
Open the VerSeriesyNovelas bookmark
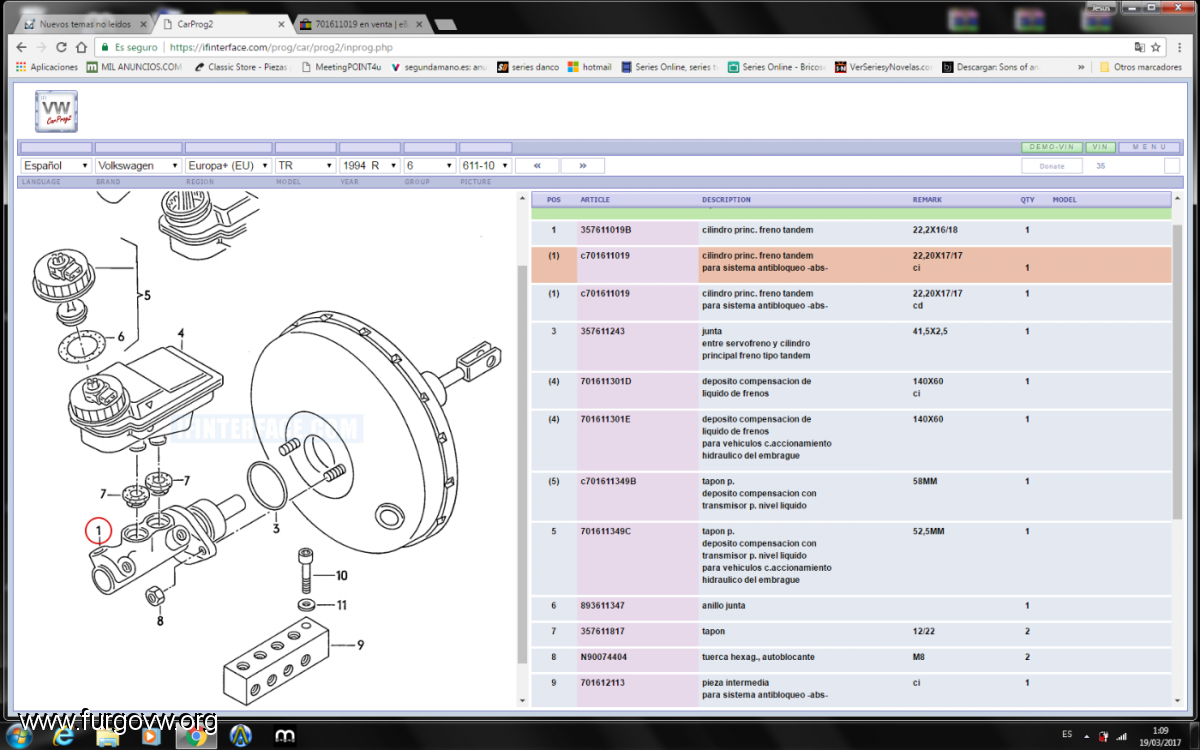tap(884, 67)
